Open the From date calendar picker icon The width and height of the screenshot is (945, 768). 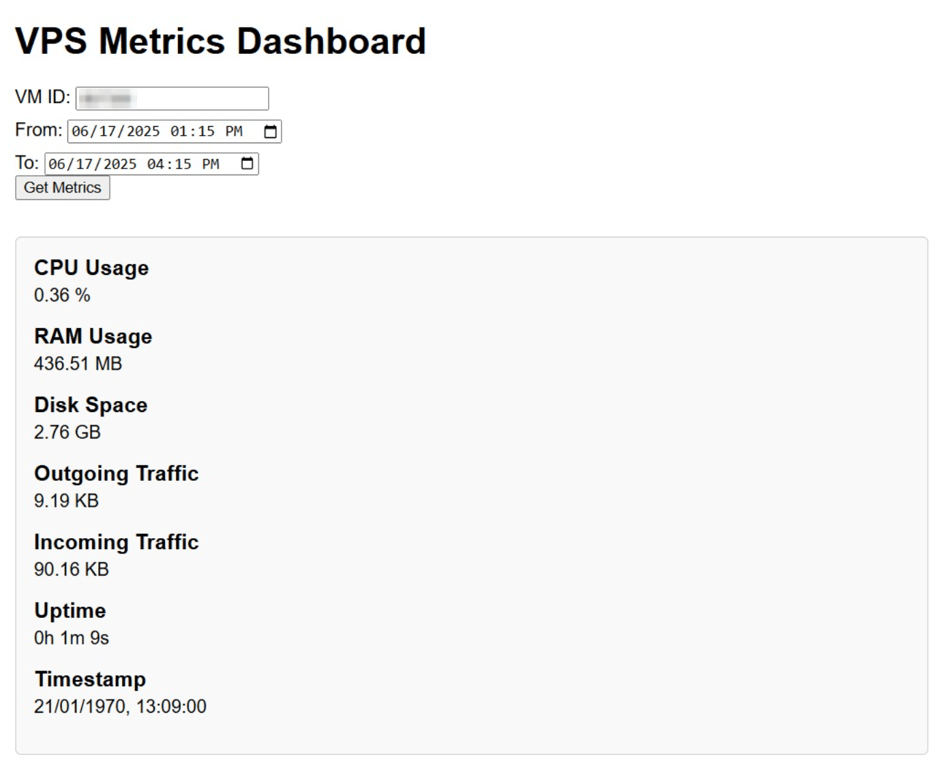(x=268, y=130)
